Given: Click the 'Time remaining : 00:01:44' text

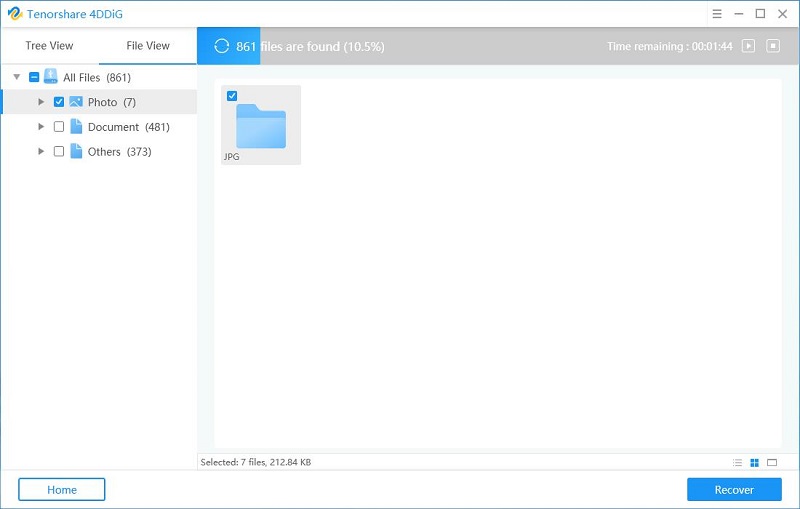Looking at the screenshot, I should pos(669,46).
